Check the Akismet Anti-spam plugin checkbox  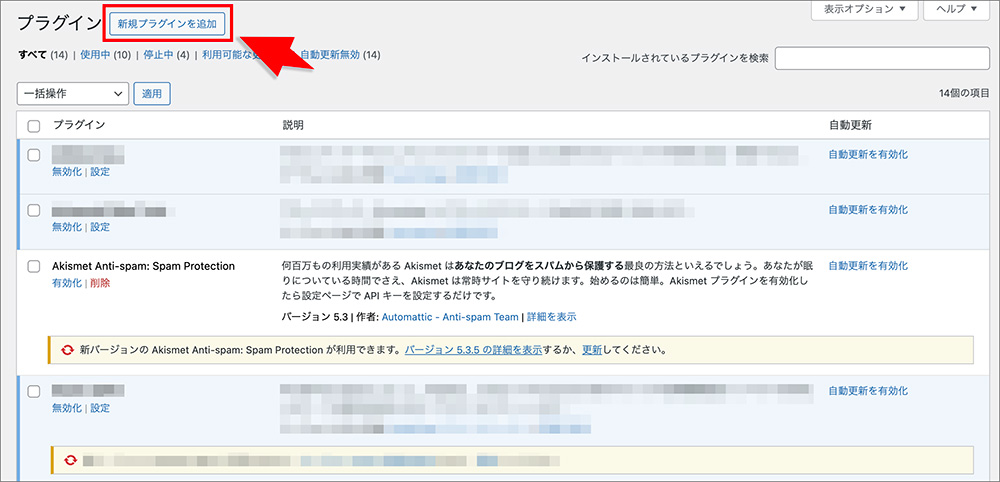[x=34, y=267]
